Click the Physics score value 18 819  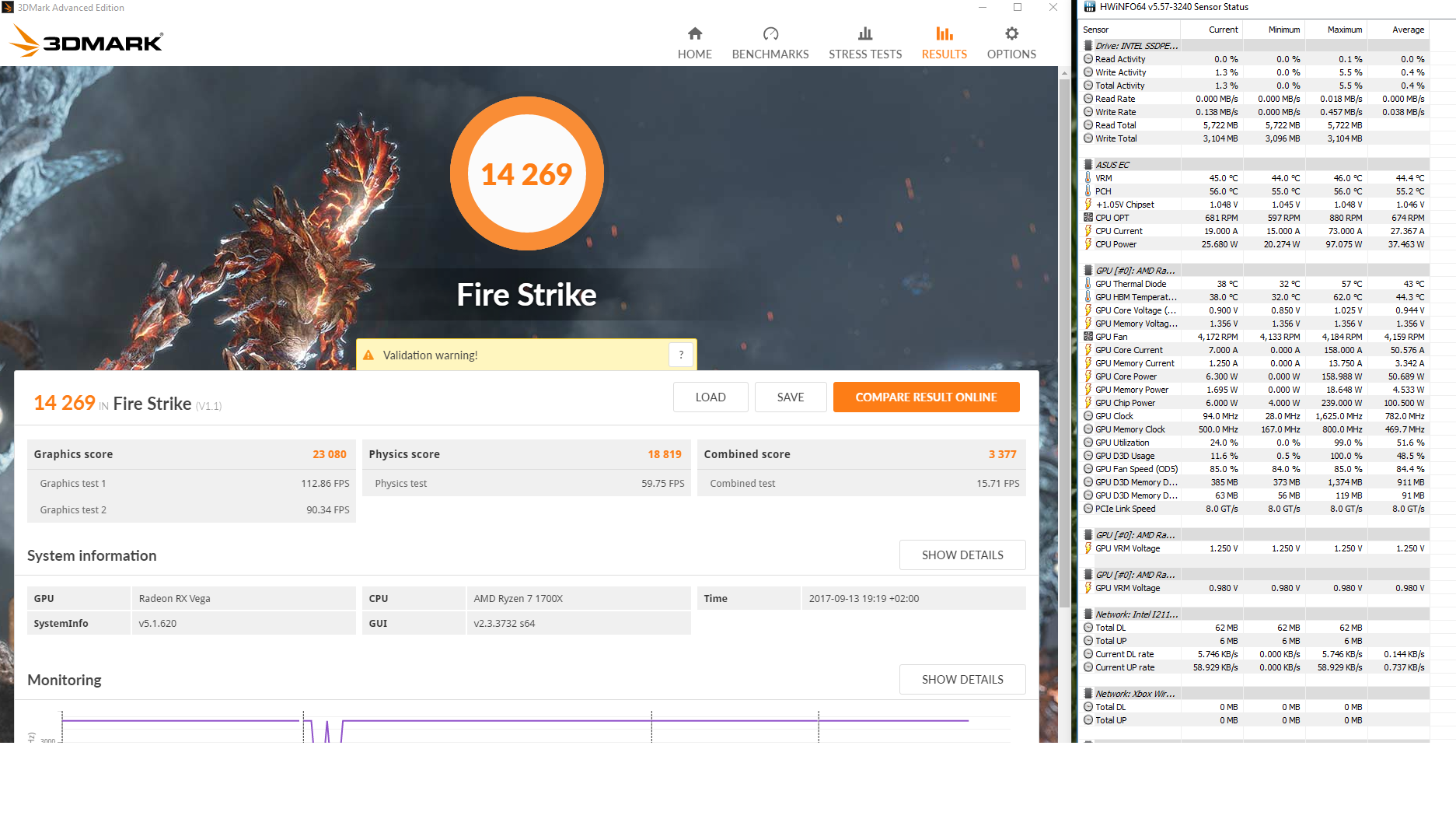pos(665,454)
